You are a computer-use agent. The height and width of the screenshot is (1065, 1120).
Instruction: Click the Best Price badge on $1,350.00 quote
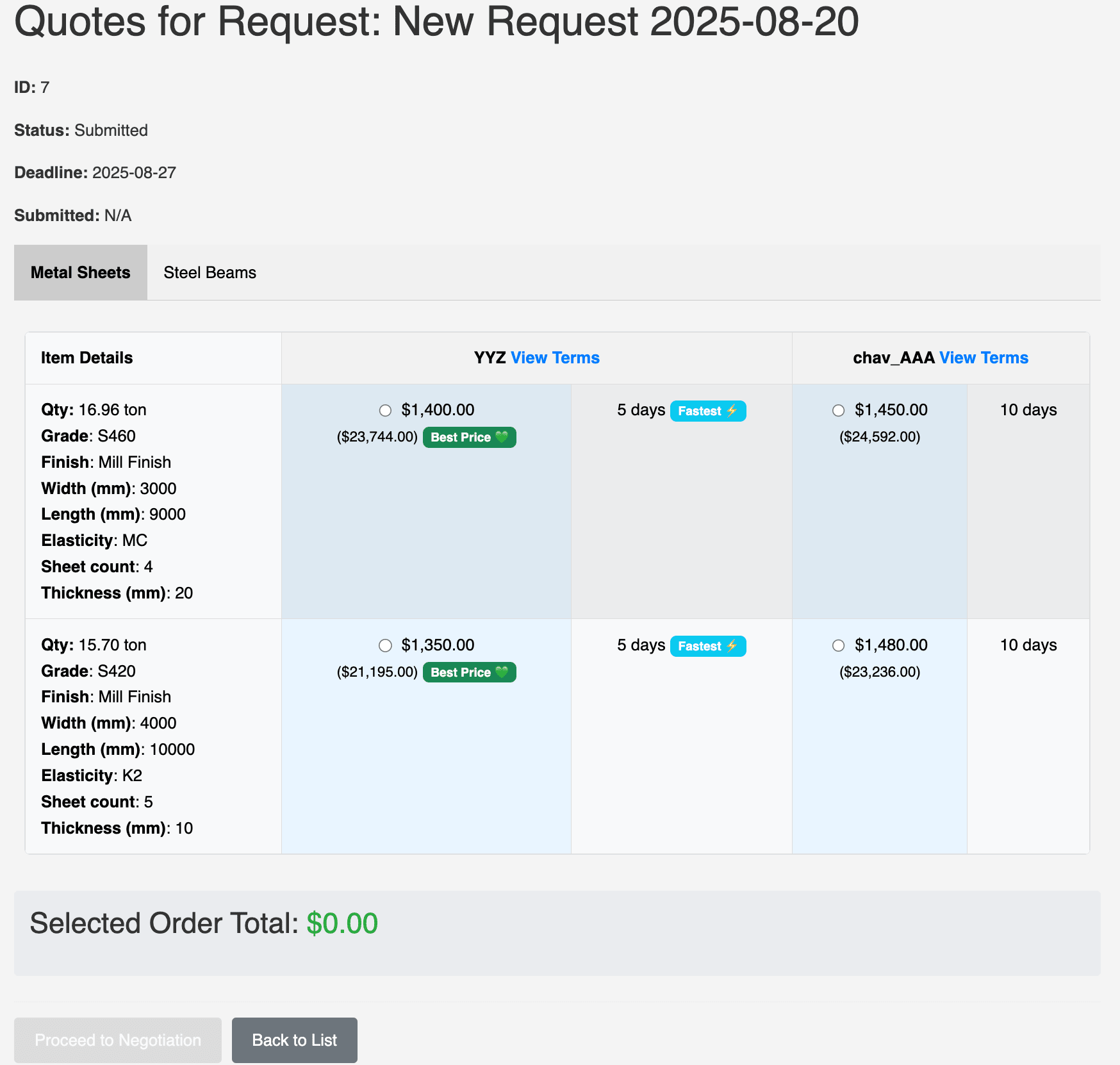(x=469, y=672)
